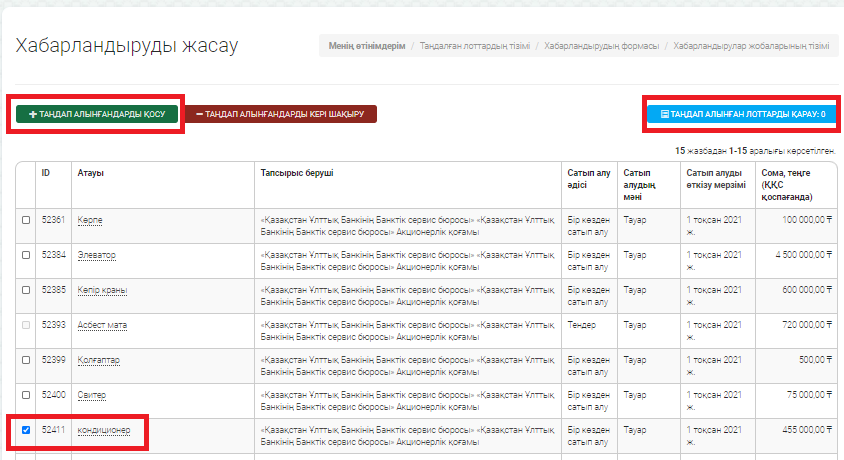Click the green 'Таңдап алынғандарды қосу' button

point(97,115)
